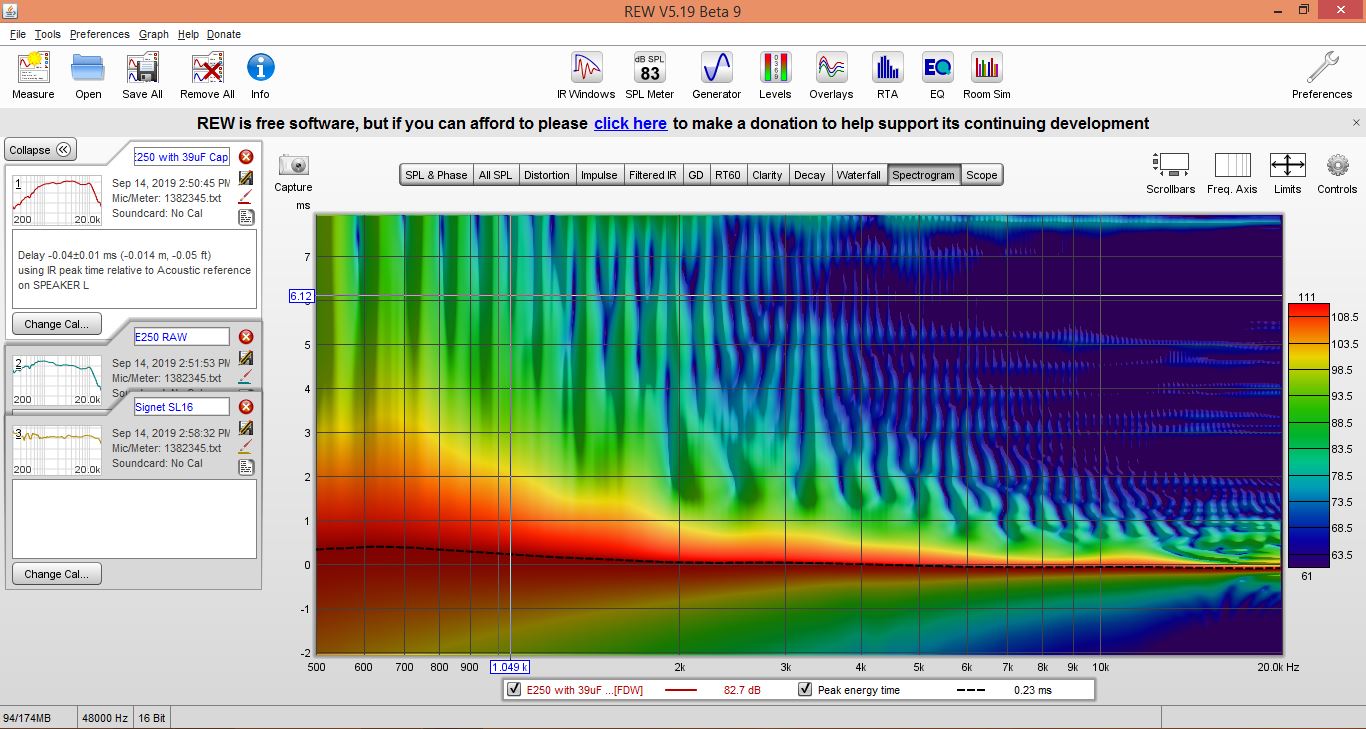Launch the signal Generator
The width and height of the screenshot is (1366, 729).
[x=717, y=68]
